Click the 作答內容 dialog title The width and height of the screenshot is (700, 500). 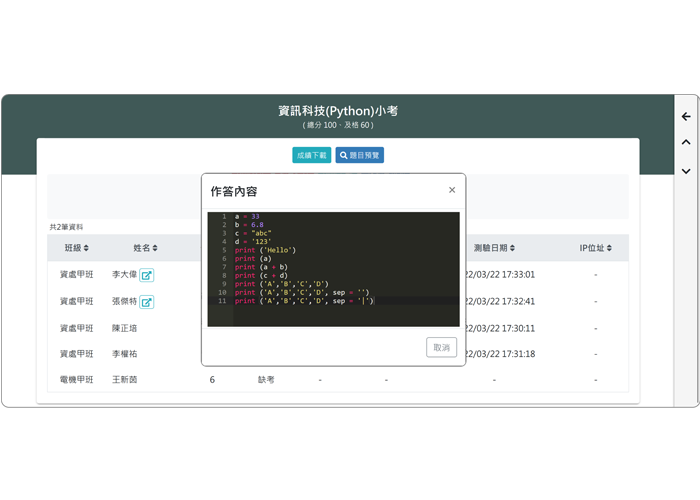(233, 191)
